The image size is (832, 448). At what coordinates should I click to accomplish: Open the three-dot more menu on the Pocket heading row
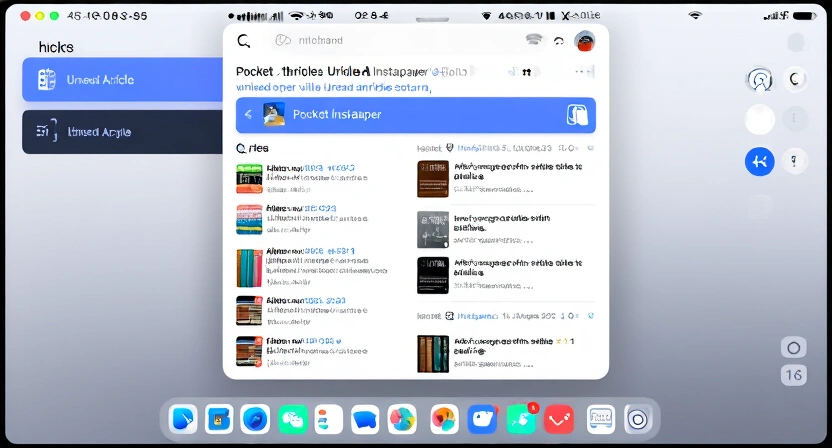click(x=582, y=71)
